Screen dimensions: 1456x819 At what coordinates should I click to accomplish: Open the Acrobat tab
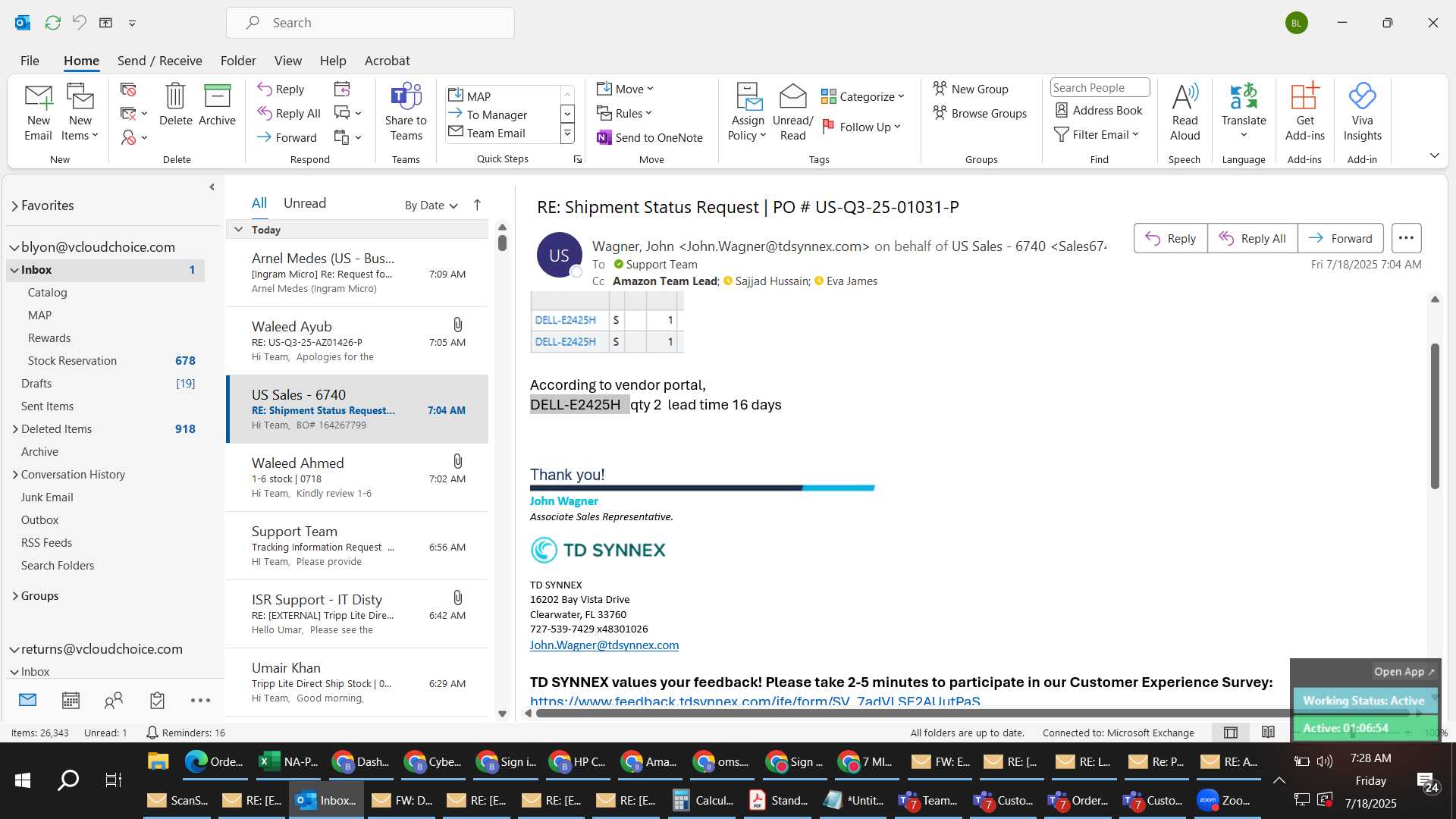387,61
